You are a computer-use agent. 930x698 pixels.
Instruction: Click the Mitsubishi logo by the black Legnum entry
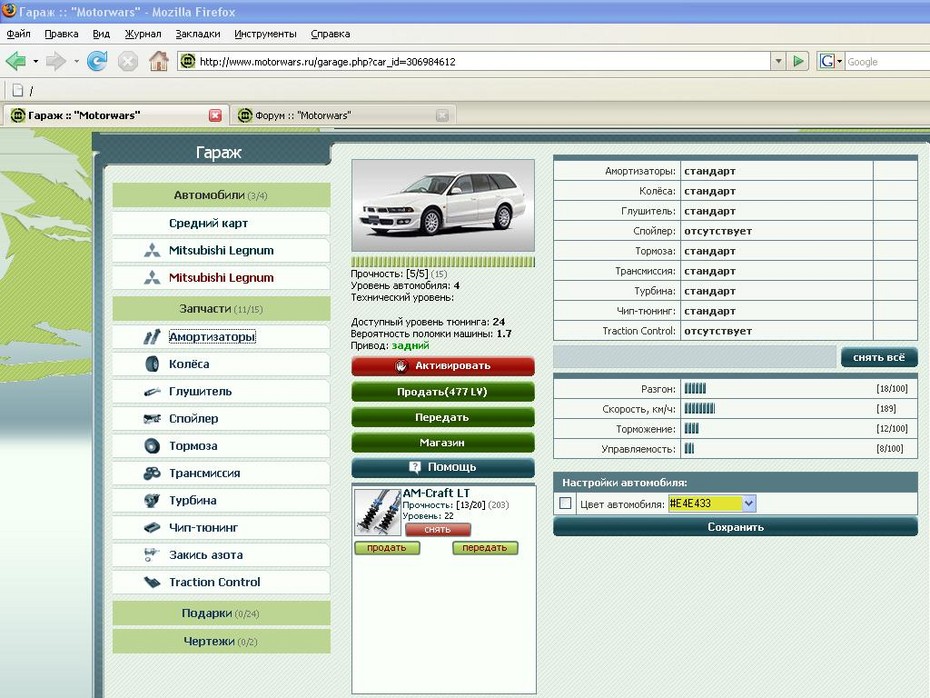(152, 250)
